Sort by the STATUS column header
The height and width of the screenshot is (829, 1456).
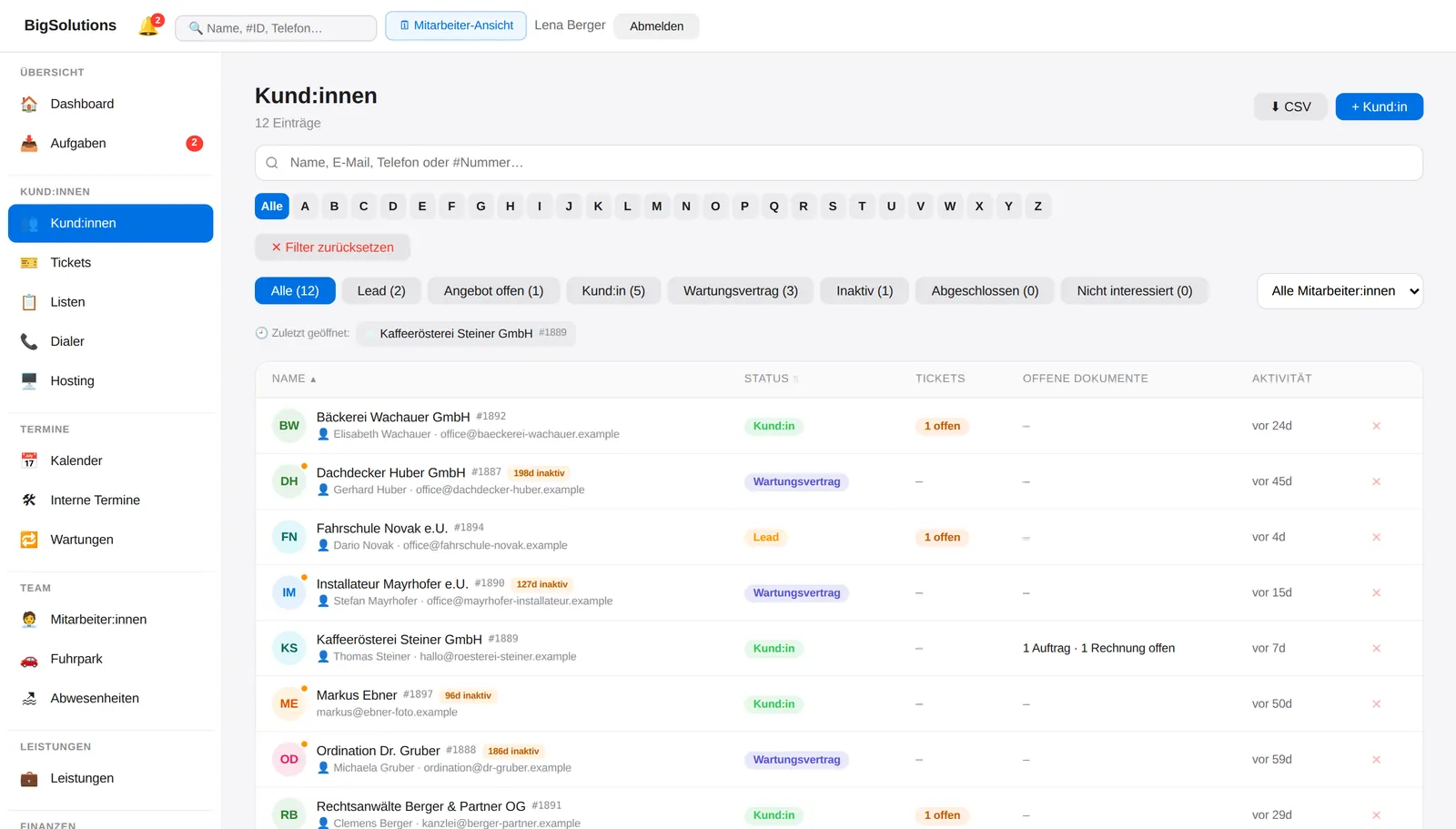(x=771, y=379)
